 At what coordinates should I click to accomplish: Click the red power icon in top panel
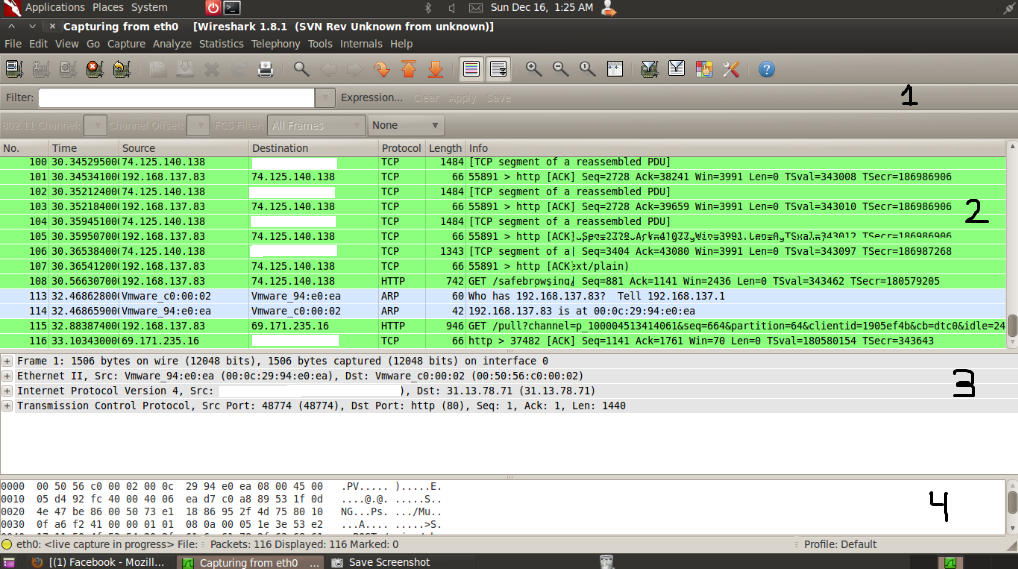(213, 8)
